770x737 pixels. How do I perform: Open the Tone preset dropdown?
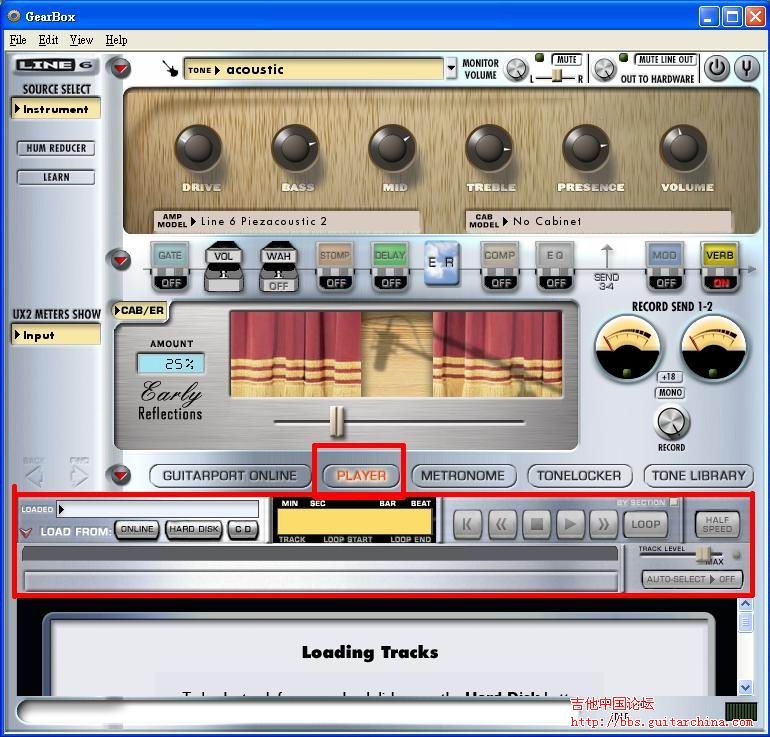(451, 69)
